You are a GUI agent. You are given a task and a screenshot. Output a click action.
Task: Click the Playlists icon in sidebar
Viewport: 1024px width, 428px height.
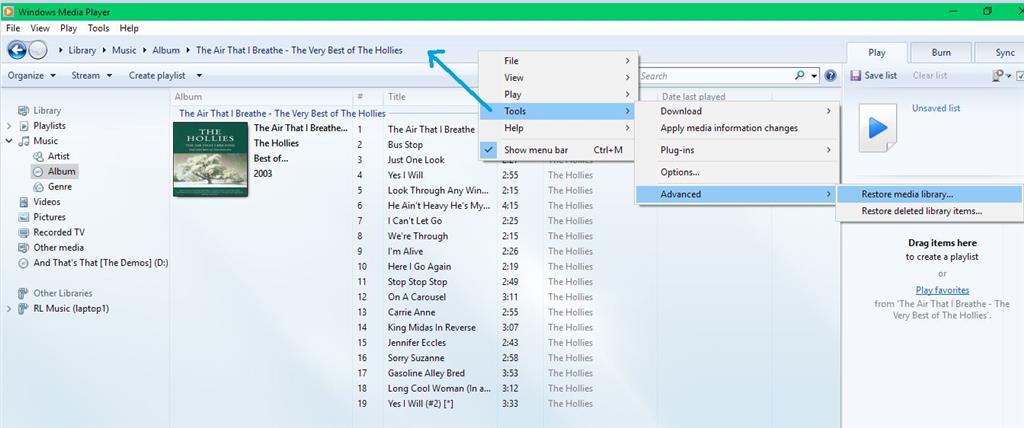pos(24,125)
